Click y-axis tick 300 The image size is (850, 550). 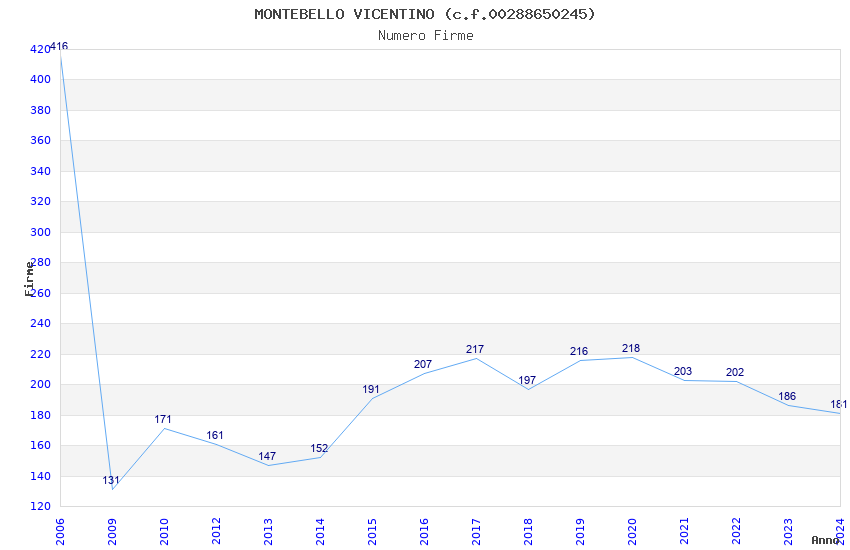[40, 232]
